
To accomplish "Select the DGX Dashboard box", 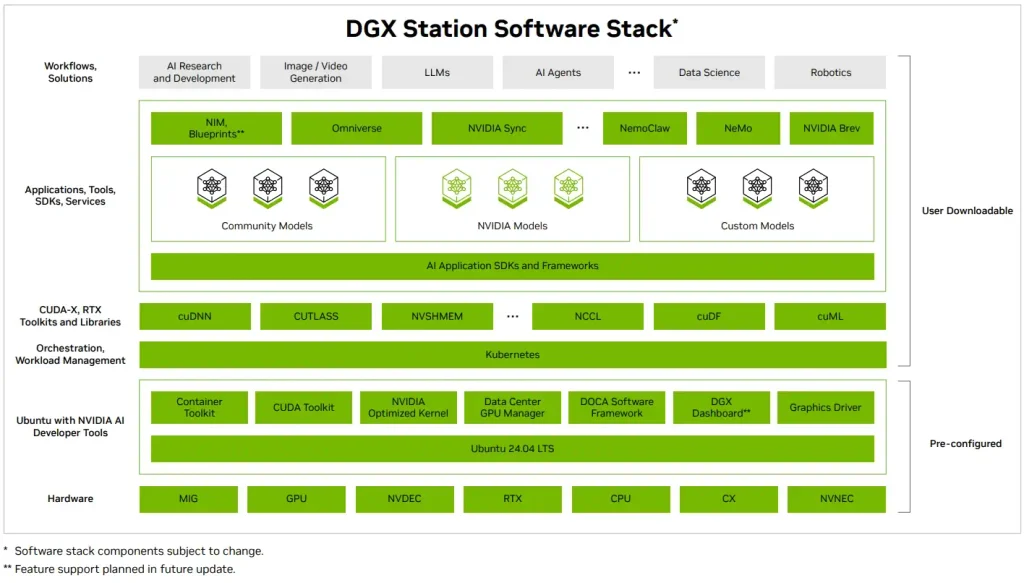I will [722, 407].
